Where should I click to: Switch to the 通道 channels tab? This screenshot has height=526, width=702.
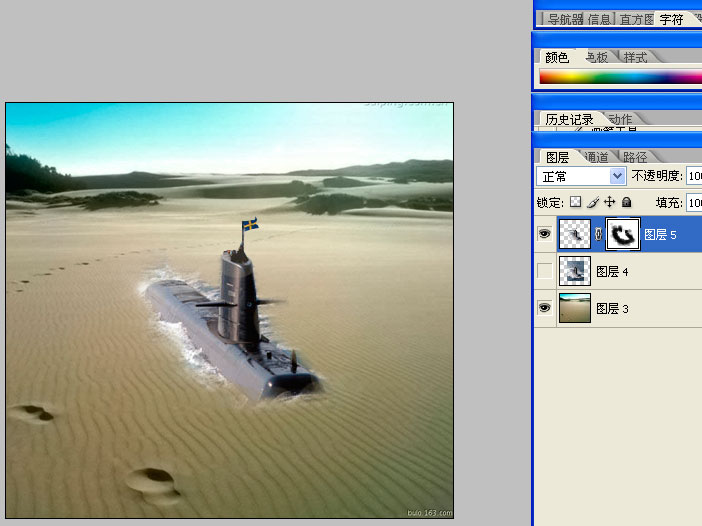[x=596, y=157]
